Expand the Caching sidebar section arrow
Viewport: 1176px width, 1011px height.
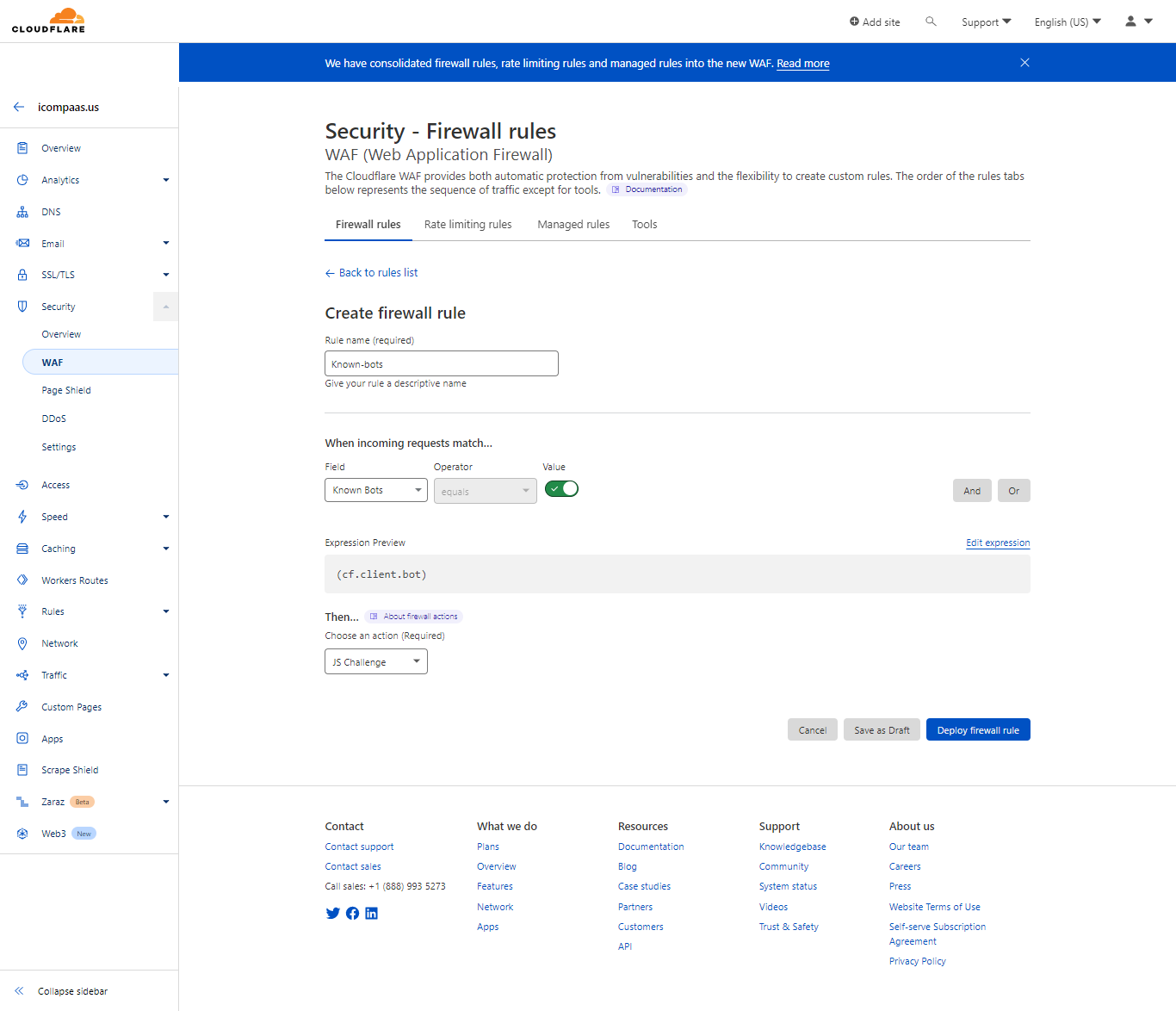pos(166,549)
